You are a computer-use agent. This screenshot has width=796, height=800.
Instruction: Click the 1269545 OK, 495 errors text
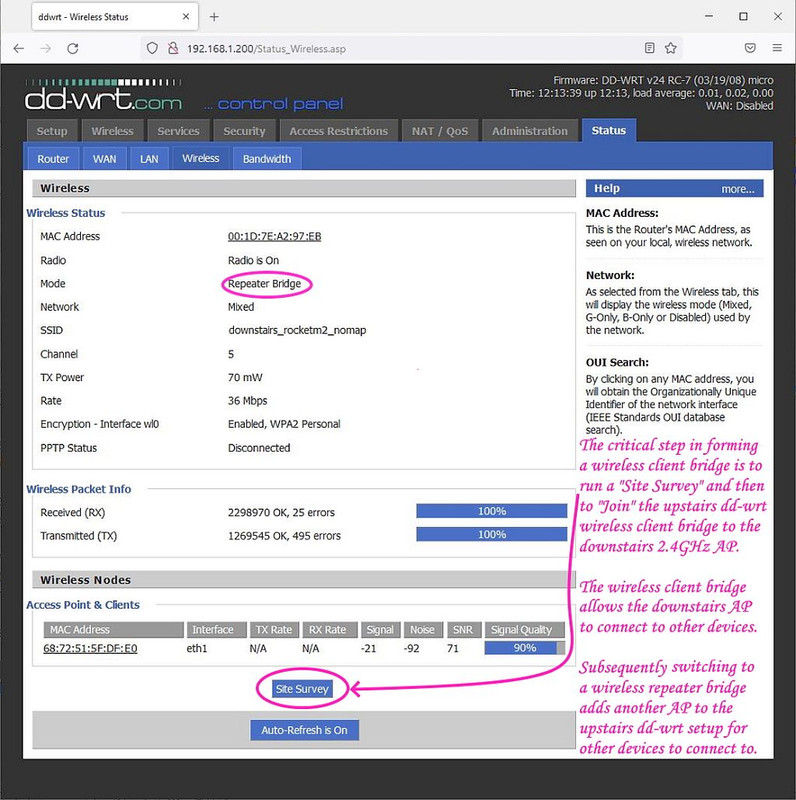coord(284,536)
